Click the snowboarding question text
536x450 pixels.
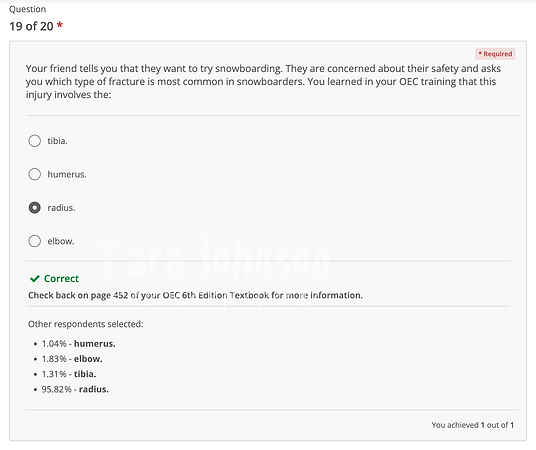[263, 82]
